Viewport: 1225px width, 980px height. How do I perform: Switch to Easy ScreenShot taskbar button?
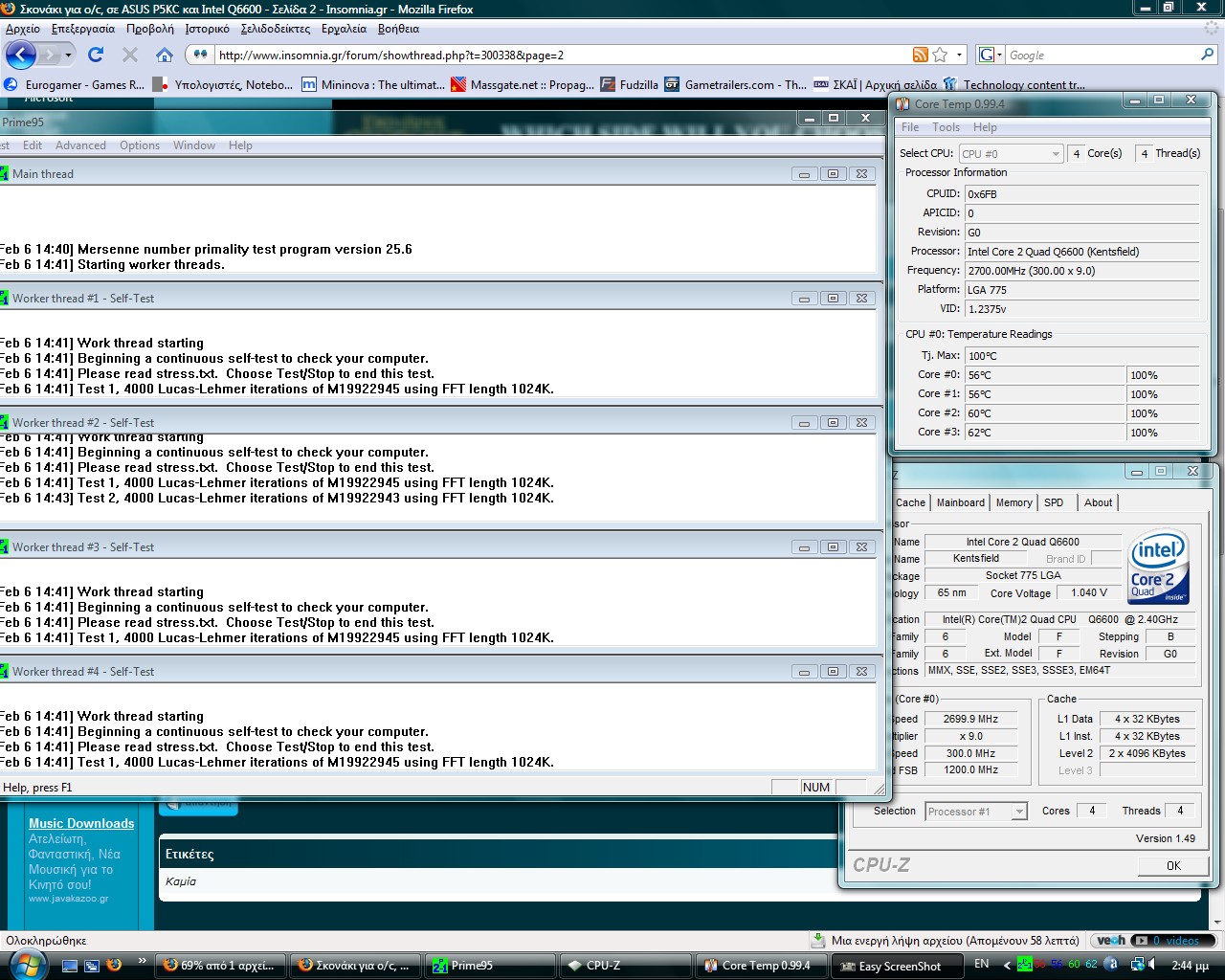tap(899, 966)
